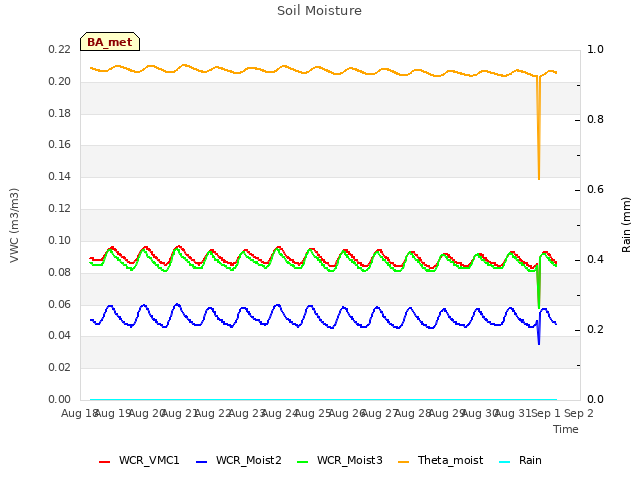This screenshot has height=480, width=640.
Task: Click the cyan Rain legend swatch
Action: pyautogui.click(x=504, y=462)
